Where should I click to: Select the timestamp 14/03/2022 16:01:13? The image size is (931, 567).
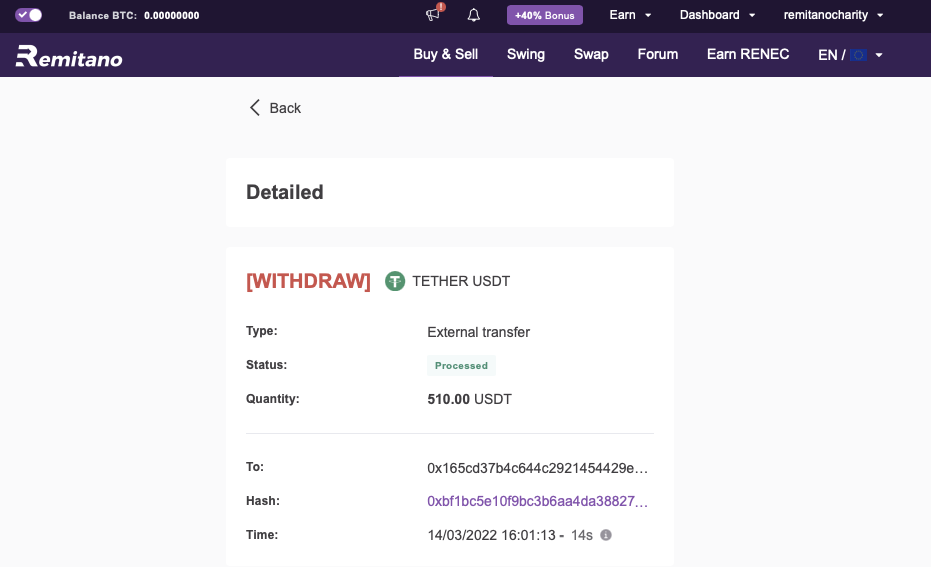click(x=492, y=535)
